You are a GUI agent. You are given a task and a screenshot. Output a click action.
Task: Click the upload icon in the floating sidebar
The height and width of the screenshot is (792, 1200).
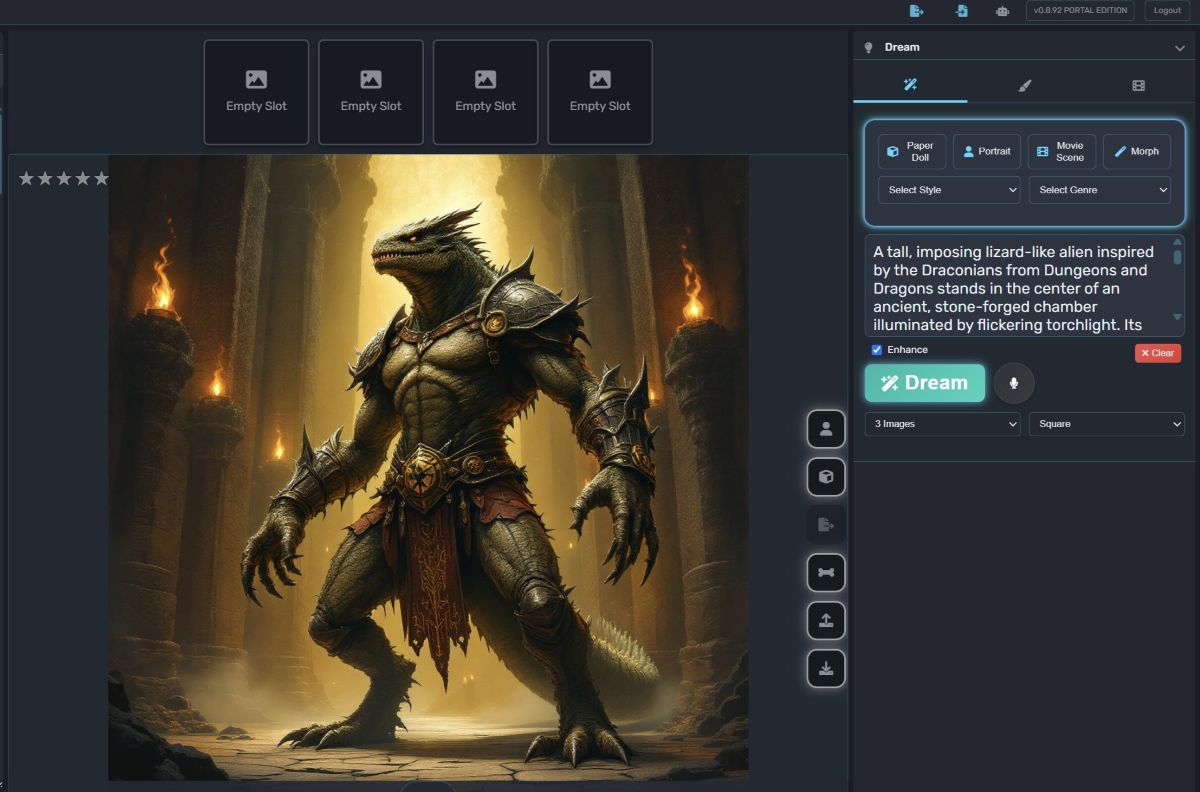[x=825, y=620]
